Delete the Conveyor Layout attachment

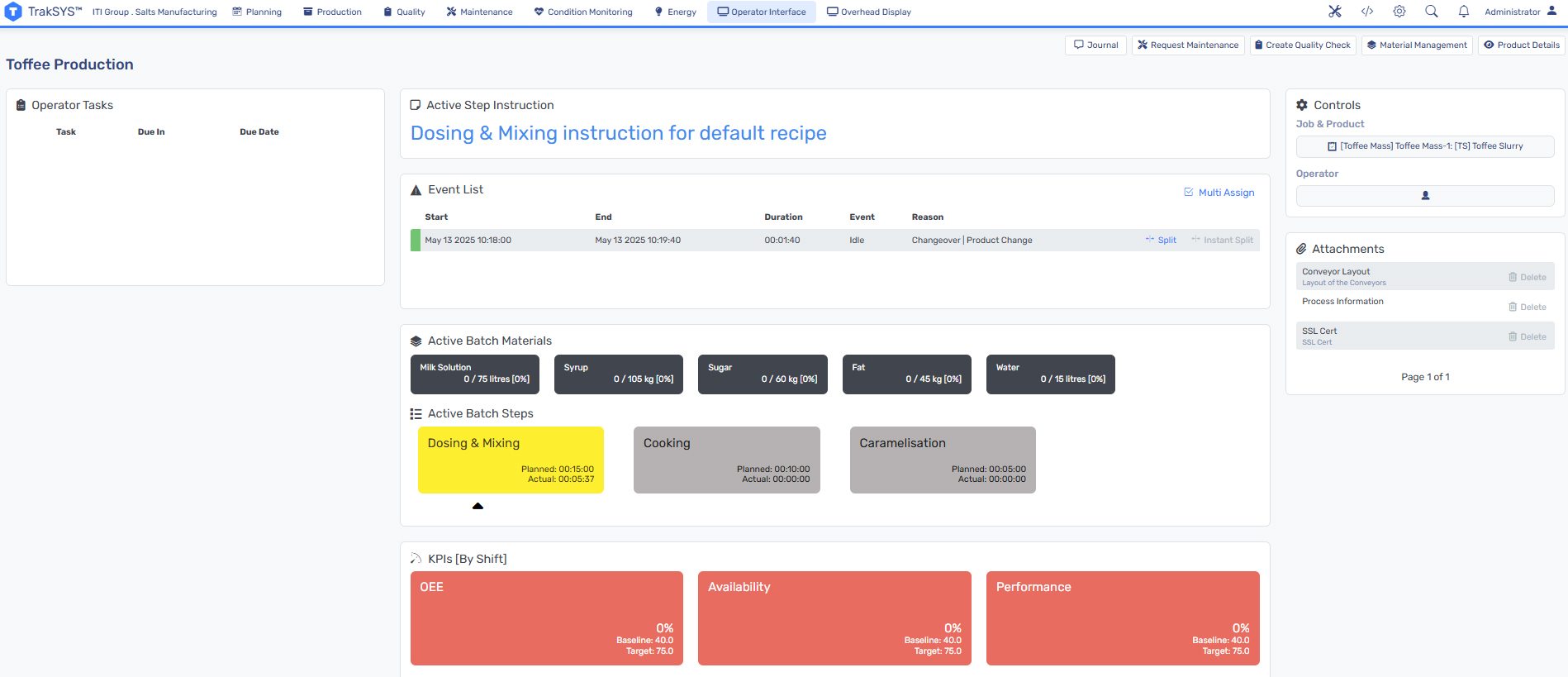(1528, 278)
